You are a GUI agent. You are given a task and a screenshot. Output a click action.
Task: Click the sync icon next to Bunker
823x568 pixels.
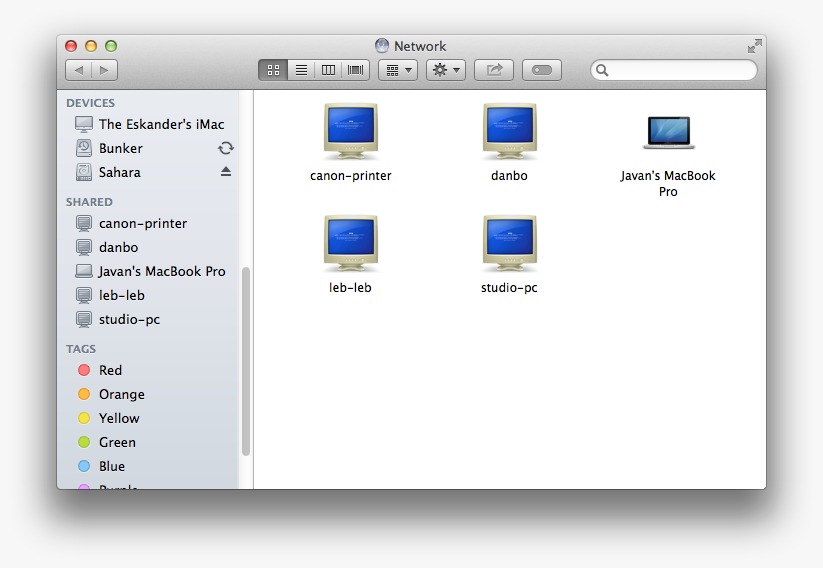(x=226, y=148)
